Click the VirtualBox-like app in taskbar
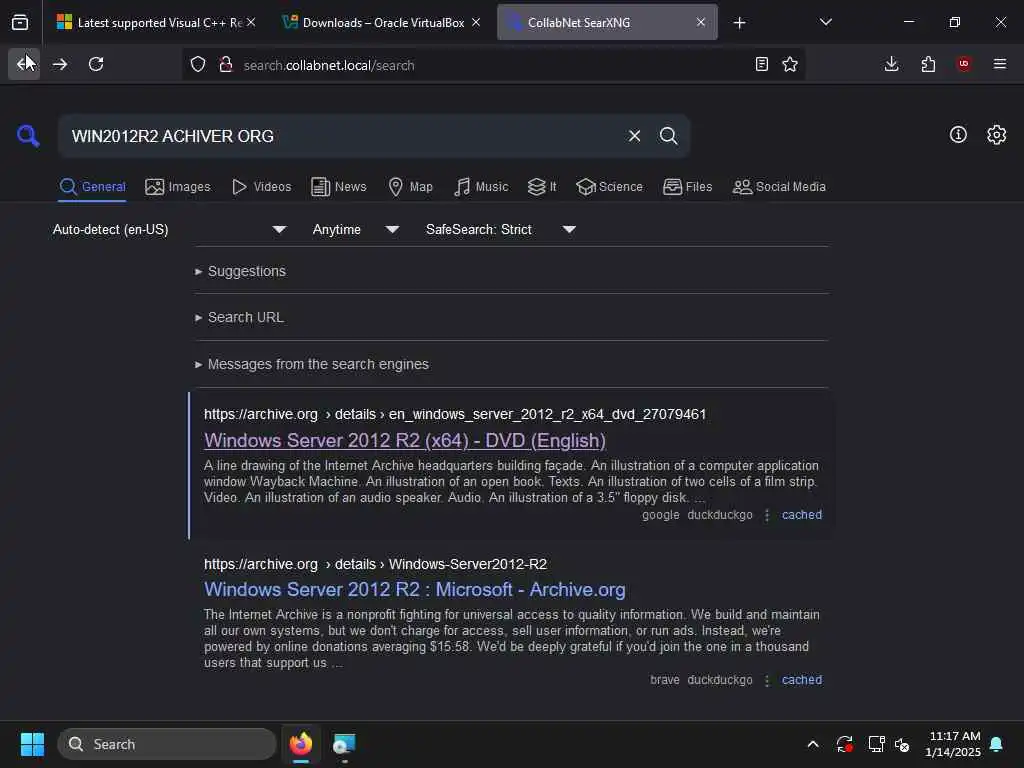This screenshot has height=768, width=1024. coord(344,744)
